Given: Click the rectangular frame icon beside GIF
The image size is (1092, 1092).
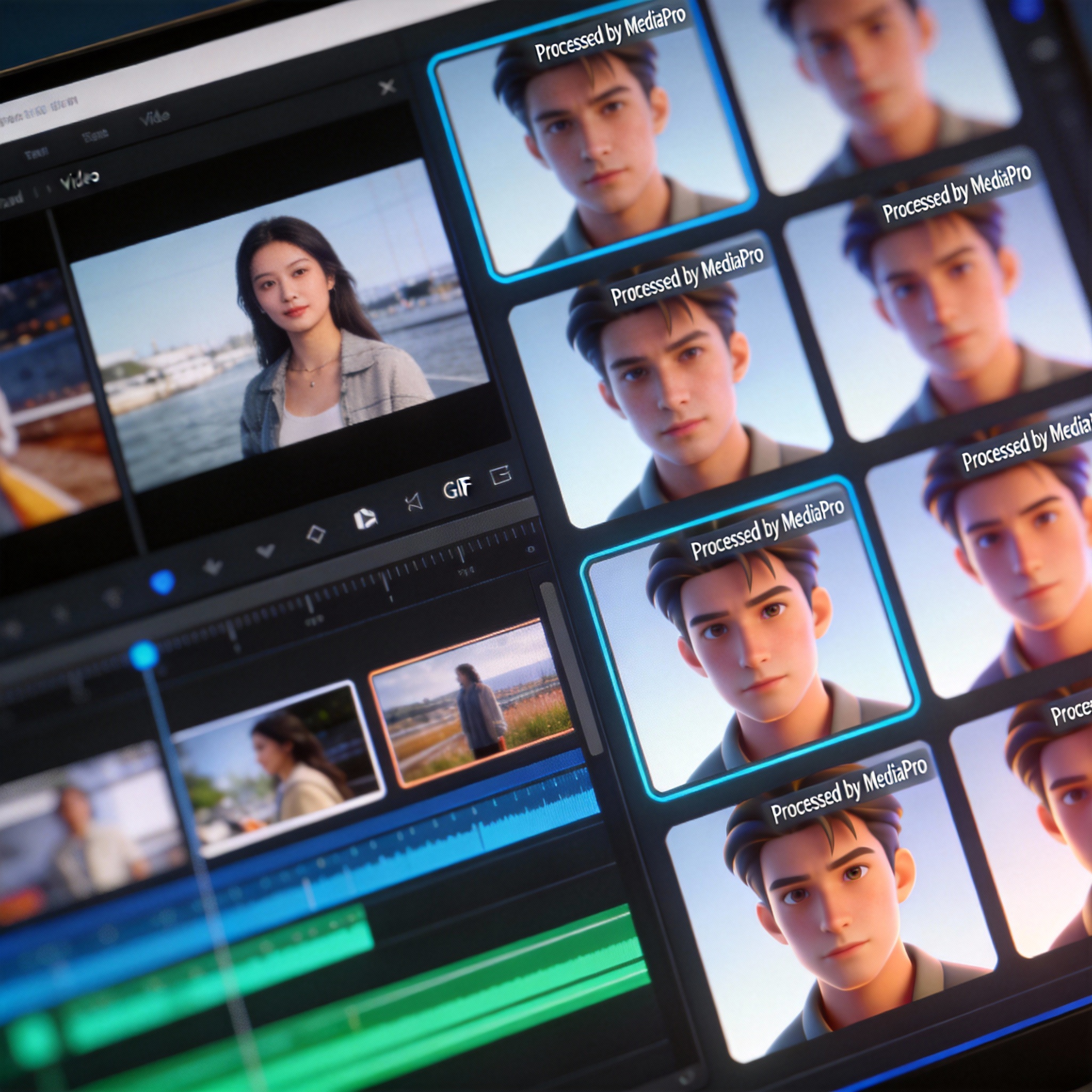Looking at the screenshot, I should [501, 475].
